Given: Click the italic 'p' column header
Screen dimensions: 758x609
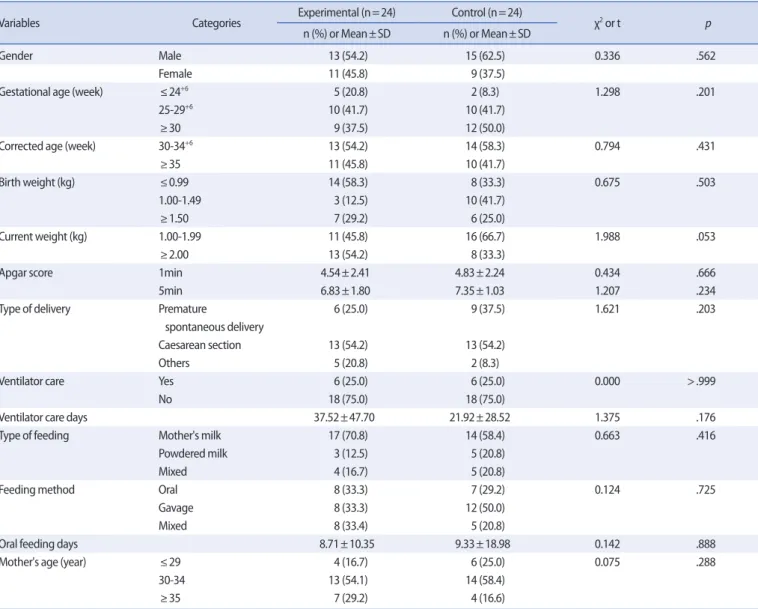Looking at the screenshot, I should click(707, 24).
